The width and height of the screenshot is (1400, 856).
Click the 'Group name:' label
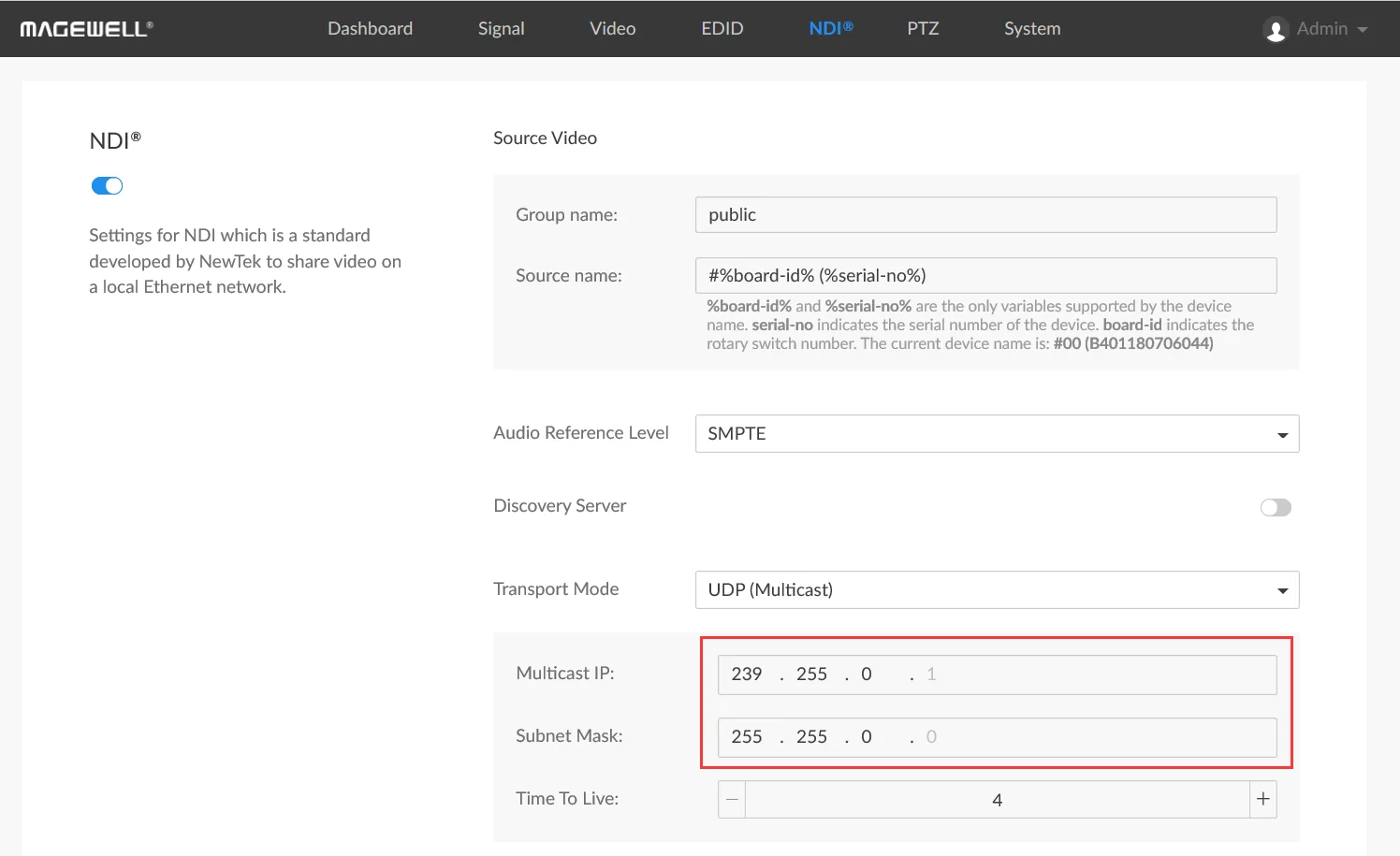click(566, 214)
